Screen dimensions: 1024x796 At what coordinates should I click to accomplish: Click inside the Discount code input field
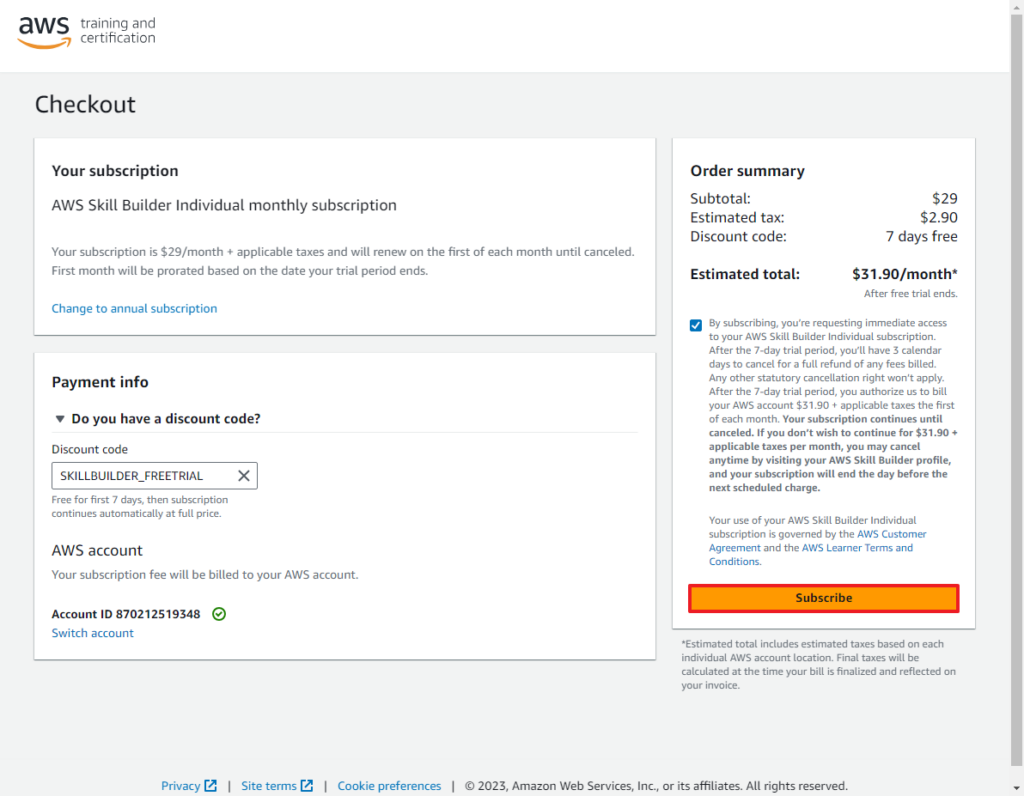[144, 475]
